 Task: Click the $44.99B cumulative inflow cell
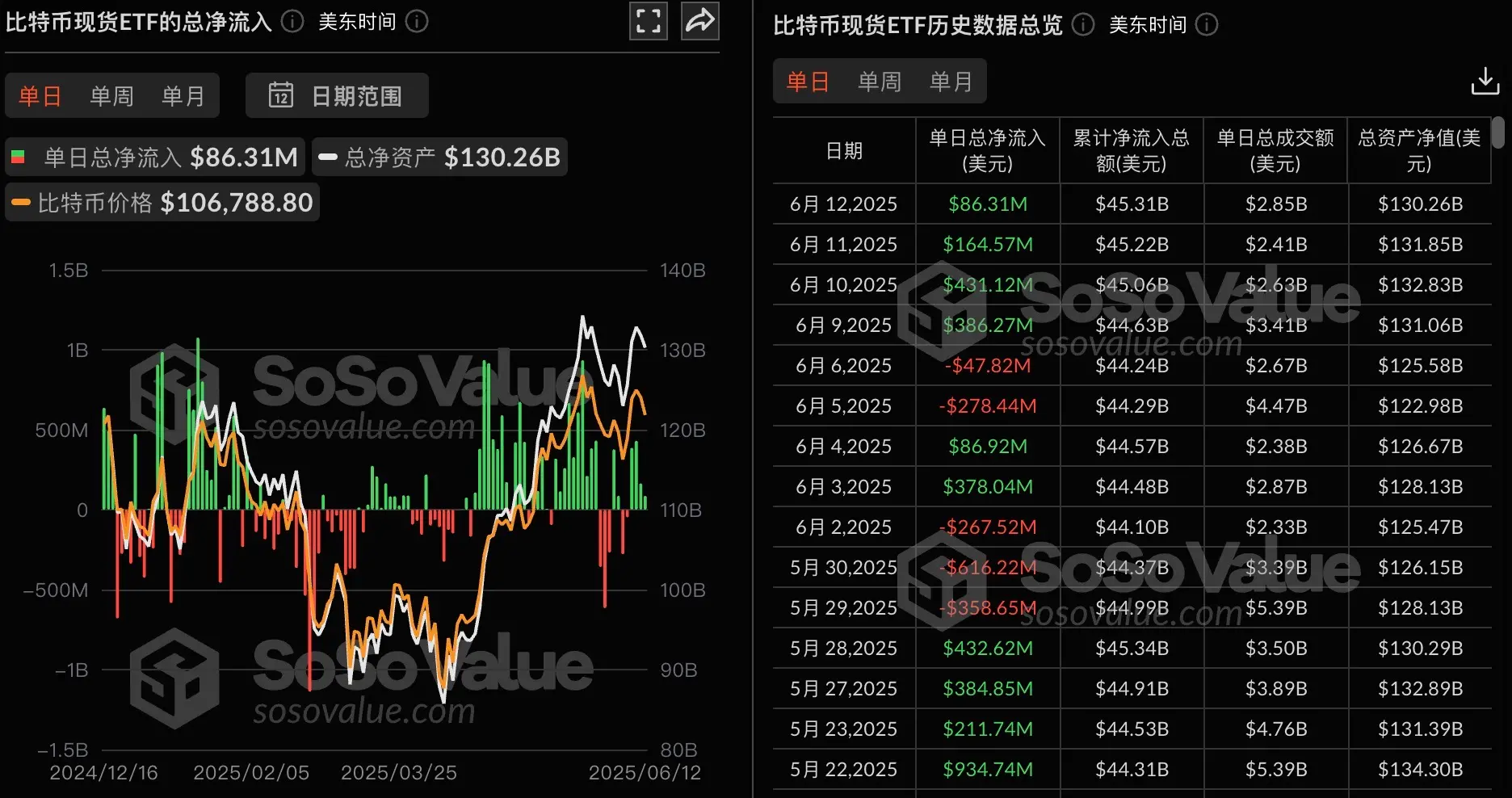click(1132, 608)
